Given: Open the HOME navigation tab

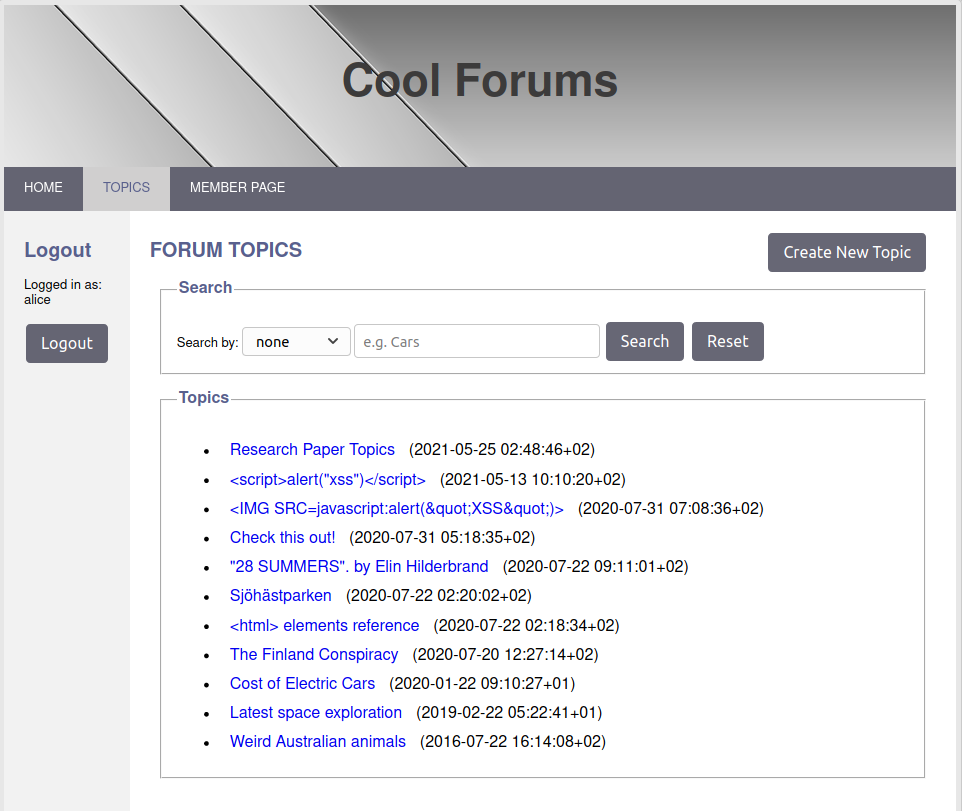Looking at the screenshot, I should point(43,188).
